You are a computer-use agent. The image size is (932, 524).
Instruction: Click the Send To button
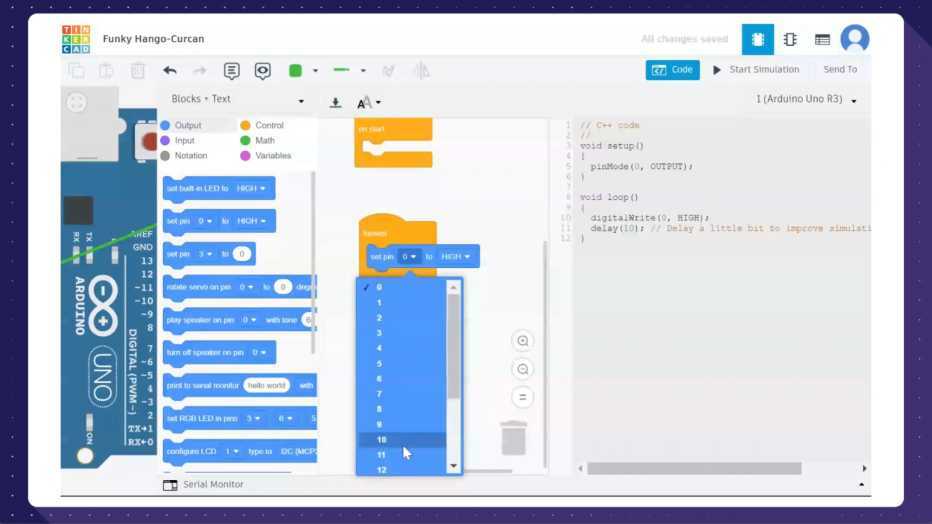pyautogui.click(x=840, y=70)
